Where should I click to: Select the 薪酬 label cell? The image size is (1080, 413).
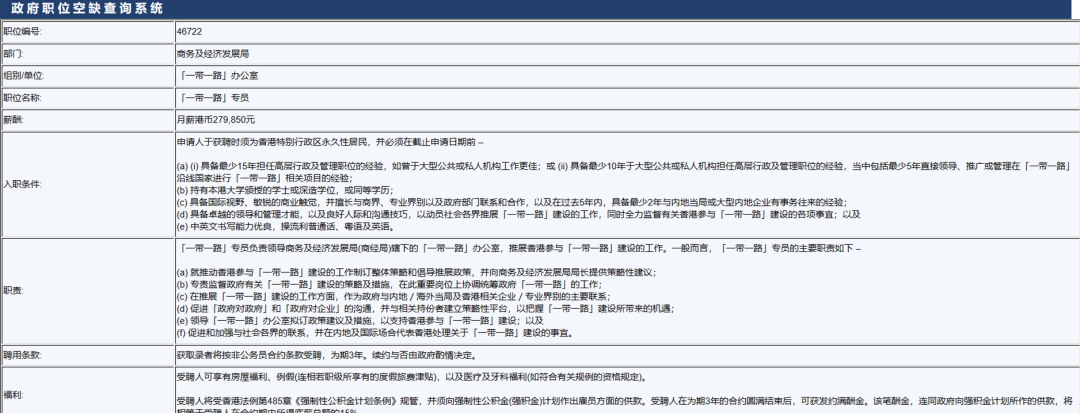[87, 120]
